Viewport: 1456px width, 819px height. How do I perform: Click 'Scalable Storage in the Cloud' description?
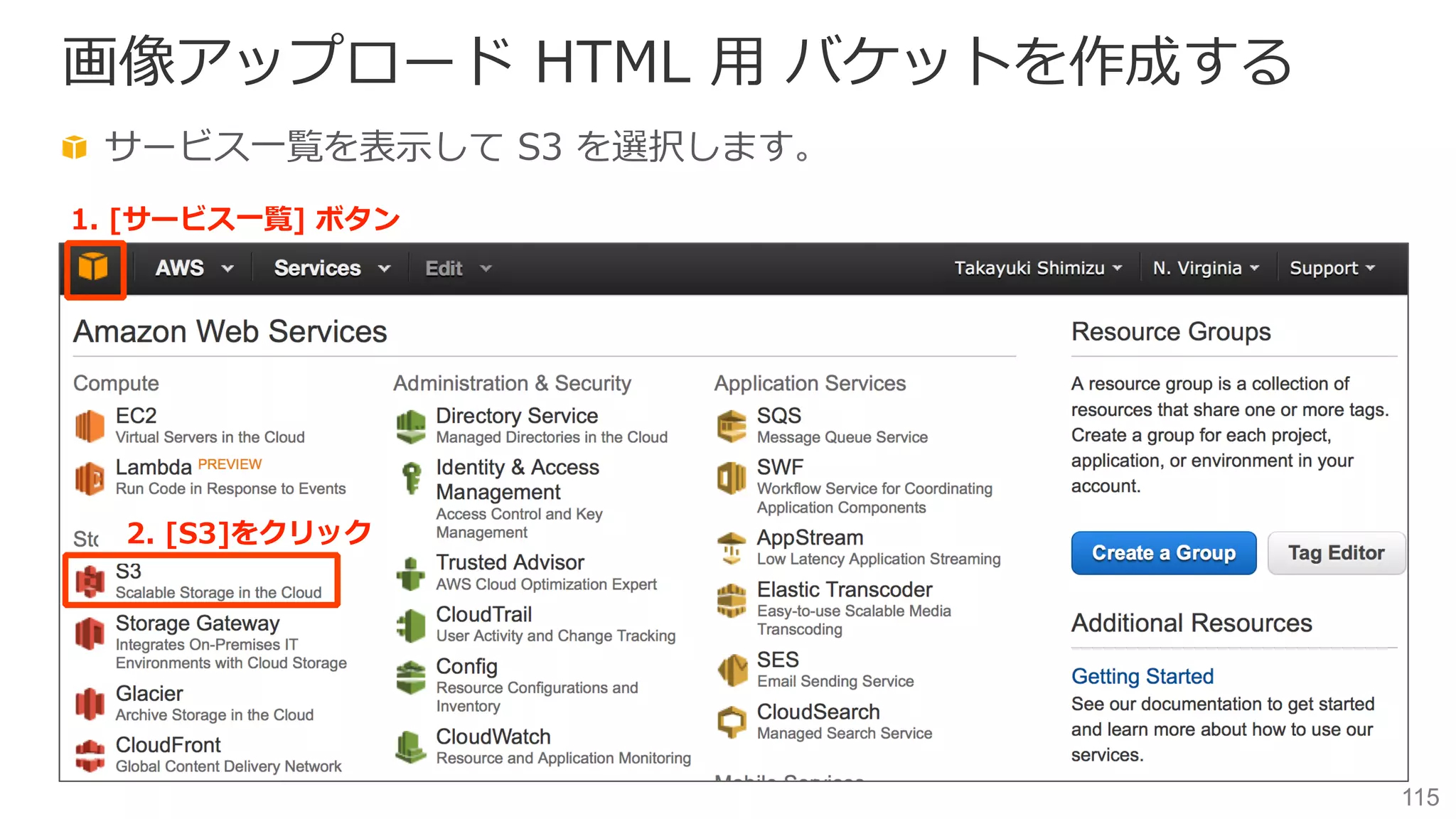tap(219, 592)
